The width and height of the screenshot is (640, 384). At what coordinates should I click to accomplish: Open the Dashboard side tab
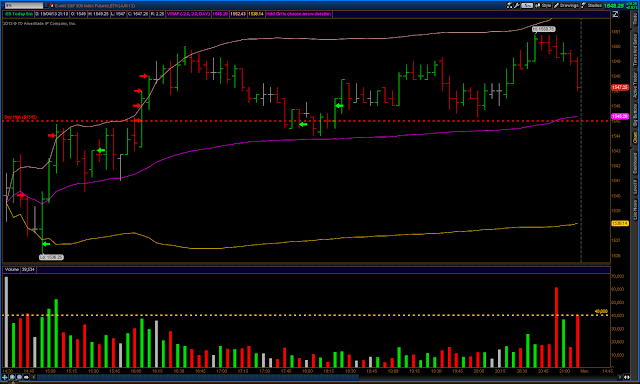(635, 163)
